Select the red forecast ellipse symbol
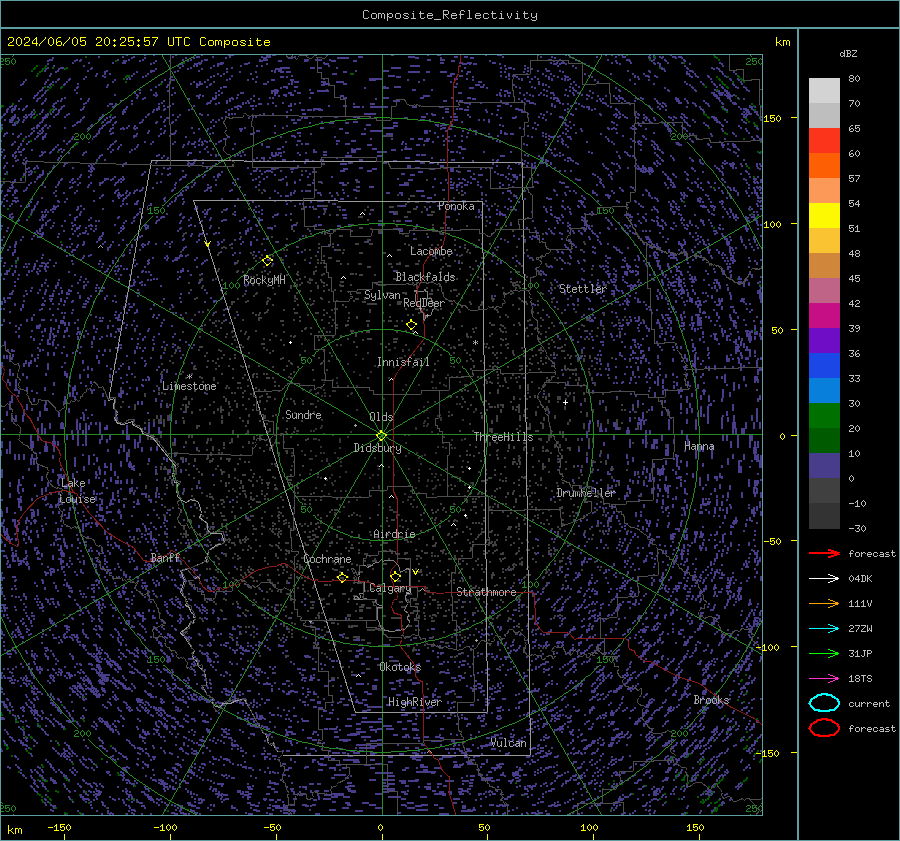Viewport: 900px width, 841px height. pyautogui.click(x=824, y=728)
